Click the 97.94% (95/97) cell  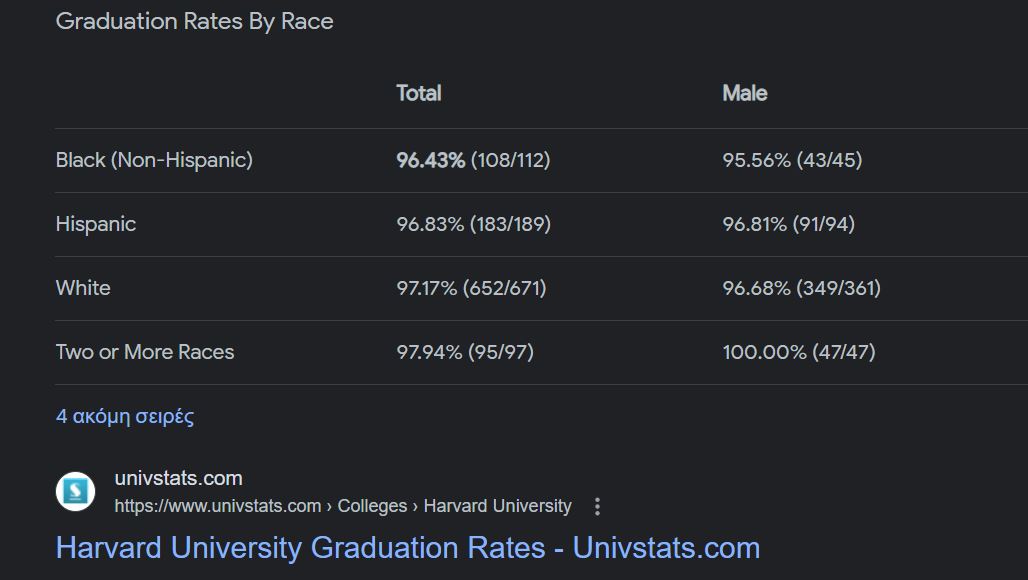pos(465,352)
